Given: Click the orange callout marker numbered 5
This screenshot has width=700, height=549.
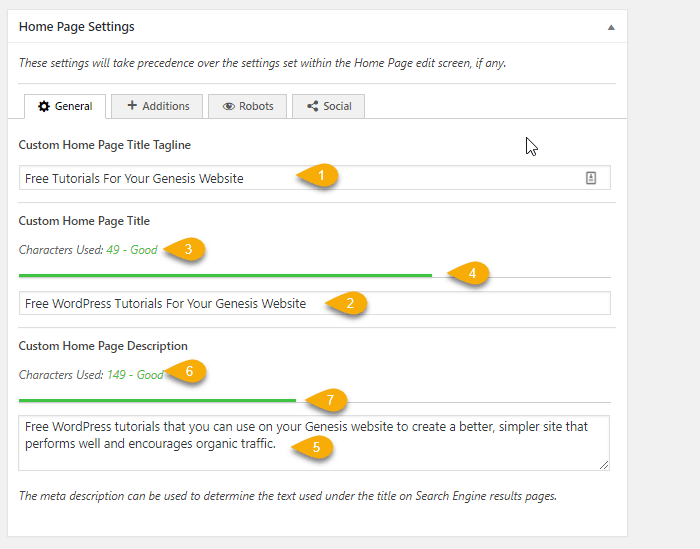Looking at the screenshot, I should point(316,448).
